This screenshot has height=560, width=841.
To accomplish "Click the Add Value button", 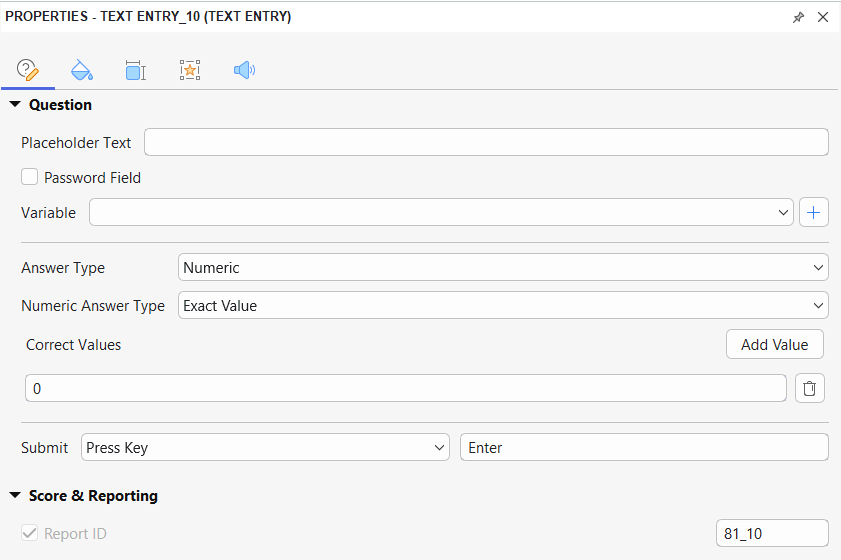I will tap(774, 344).
